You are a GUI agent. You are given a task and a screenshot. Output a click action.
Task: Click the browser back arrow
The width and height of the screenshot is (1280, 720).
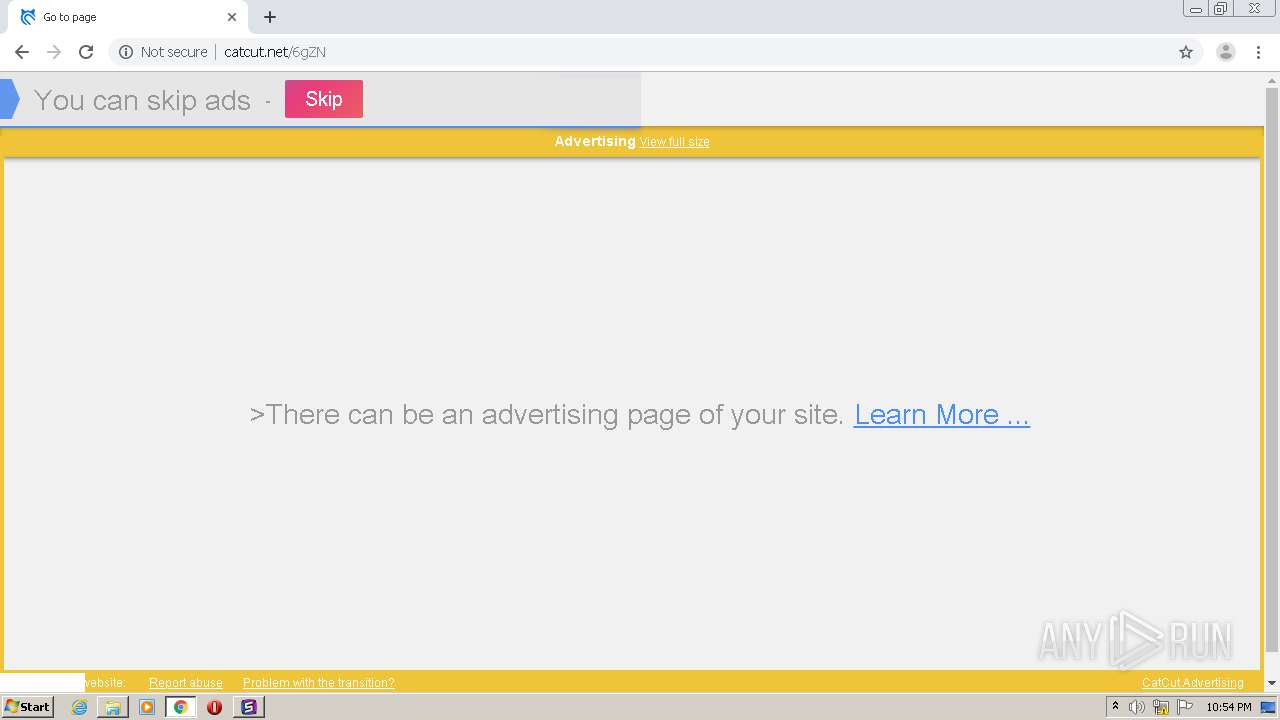click(22, 52)
